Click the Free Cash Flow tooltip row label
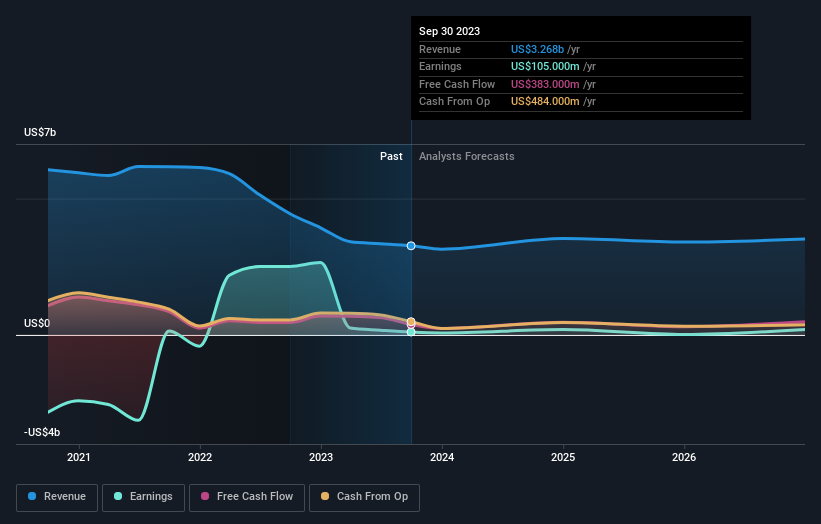821x524 pixels. [457, 84]
